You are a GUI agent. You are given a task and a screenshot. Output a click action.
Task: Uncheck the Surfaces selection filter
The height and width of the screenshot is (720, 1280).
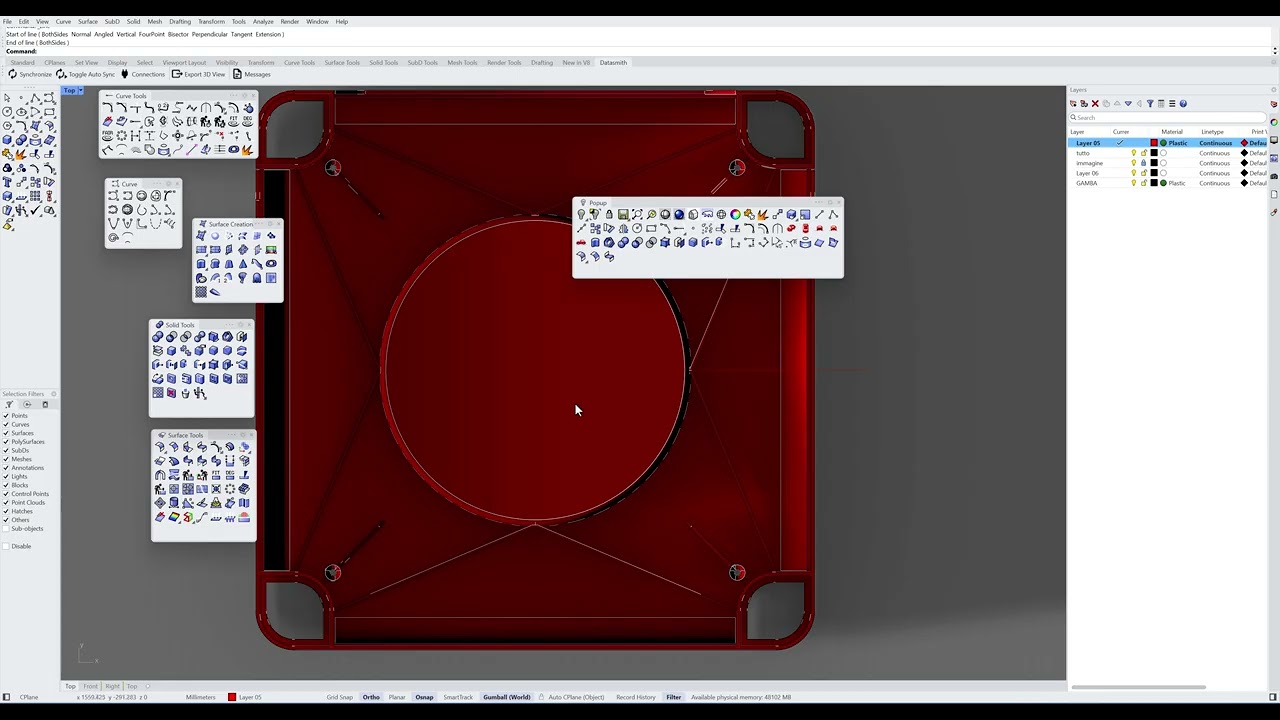tap(5, 433)
